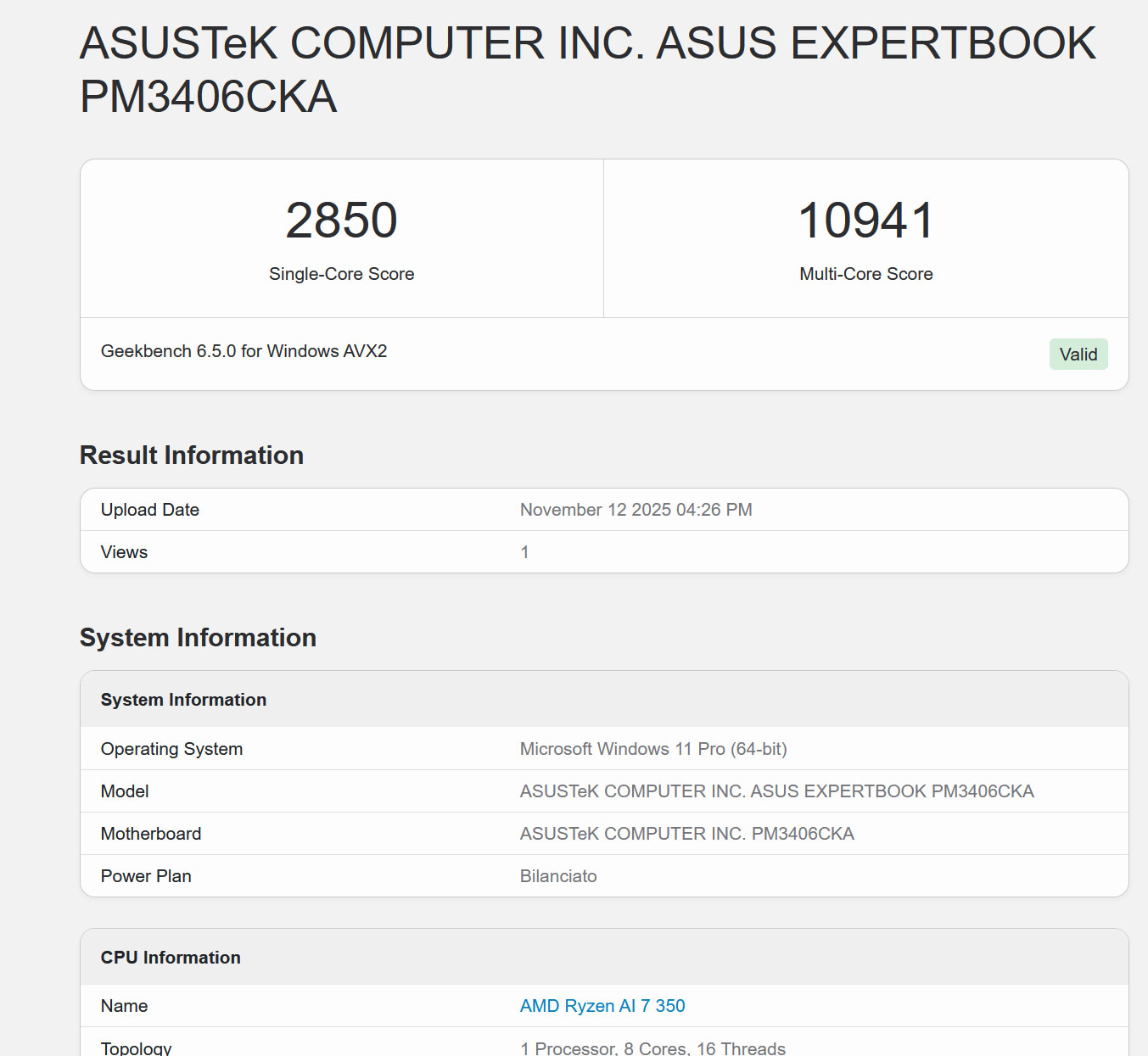
Task: Click the Topology row value
Action: (x=652, y=1048)
